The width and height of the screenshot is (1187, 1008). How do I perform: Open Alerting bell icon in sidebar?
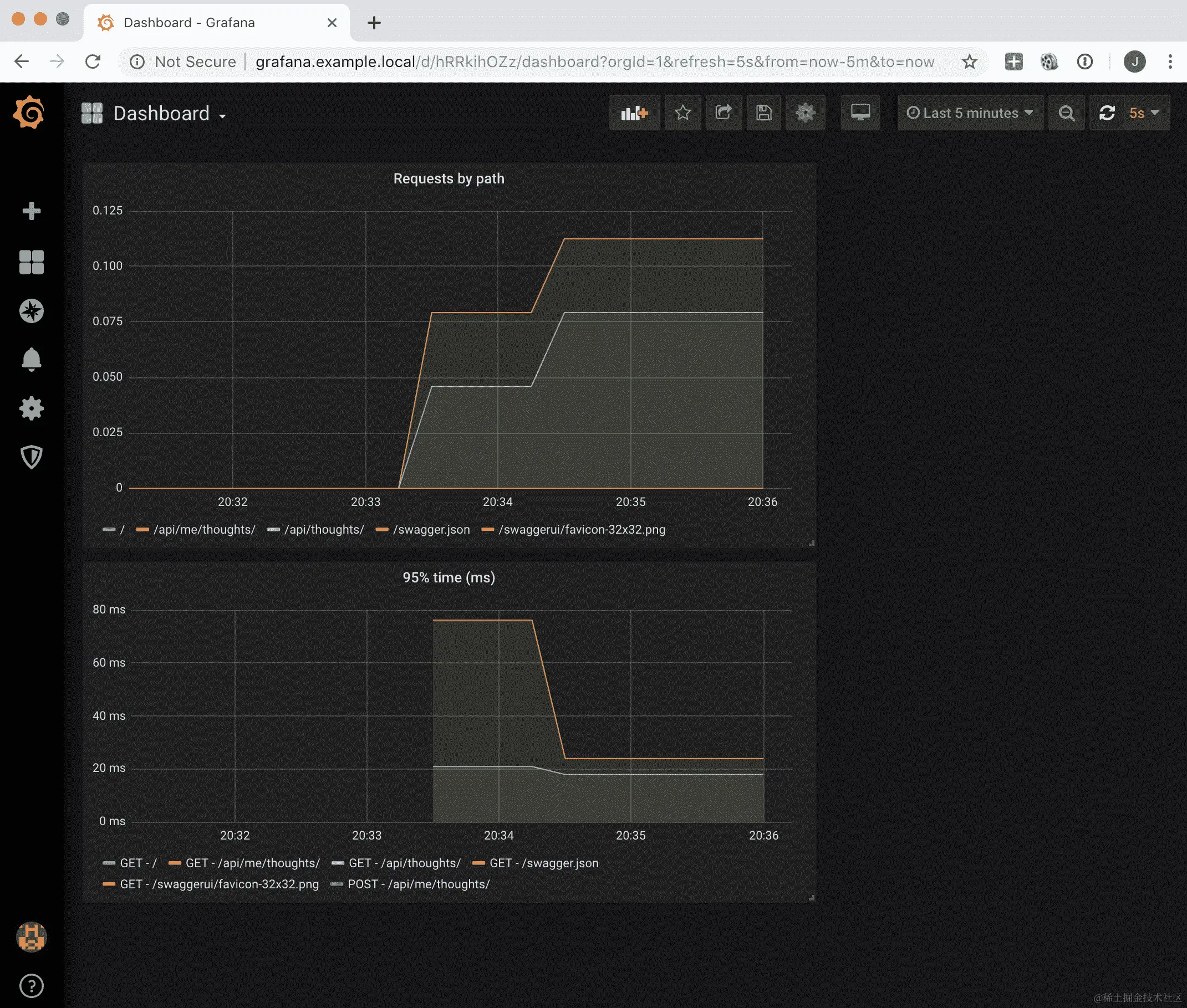[32, 360]
